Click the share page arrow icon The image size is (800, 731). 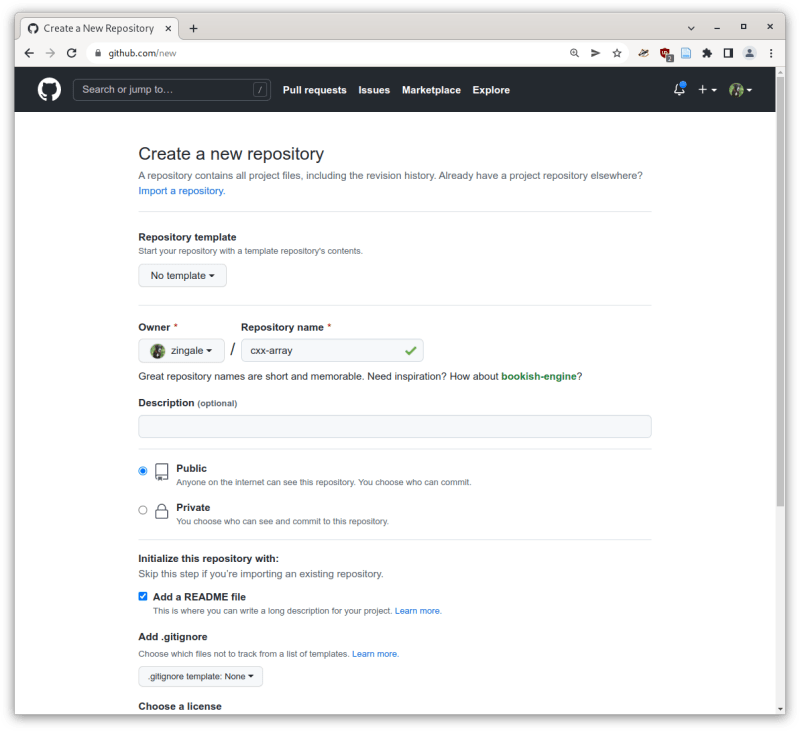coord(595,53)
